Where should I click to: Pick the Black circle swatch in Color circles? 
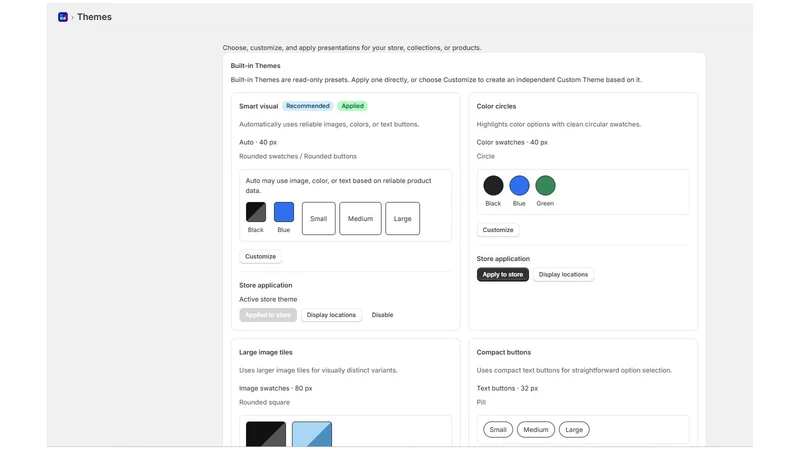493,185
